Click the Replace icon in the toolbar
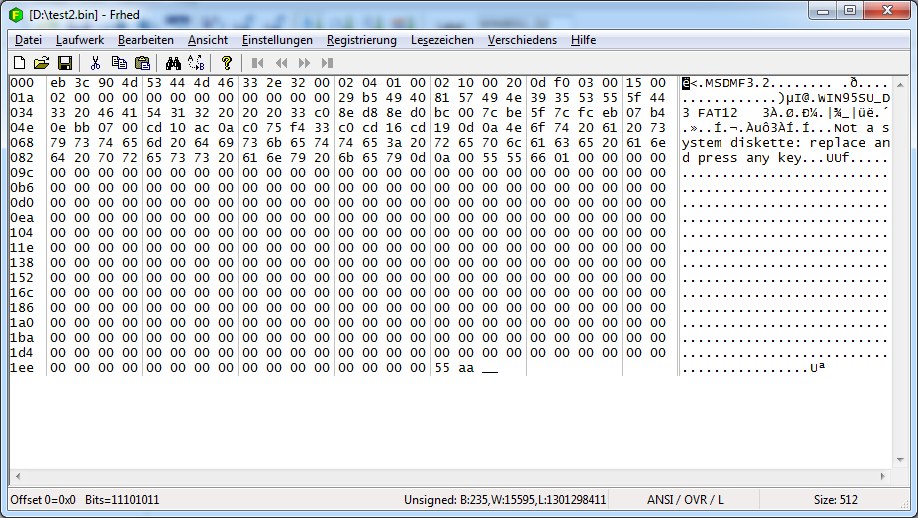 pos(195,62)
